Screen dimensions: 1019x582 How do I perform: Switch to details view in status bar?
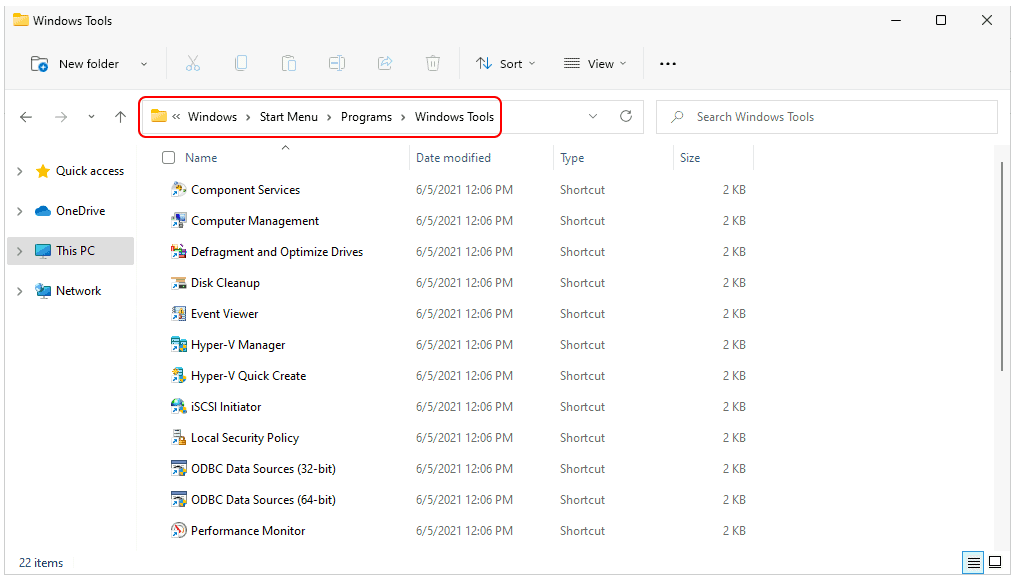(x=973, y=563)
